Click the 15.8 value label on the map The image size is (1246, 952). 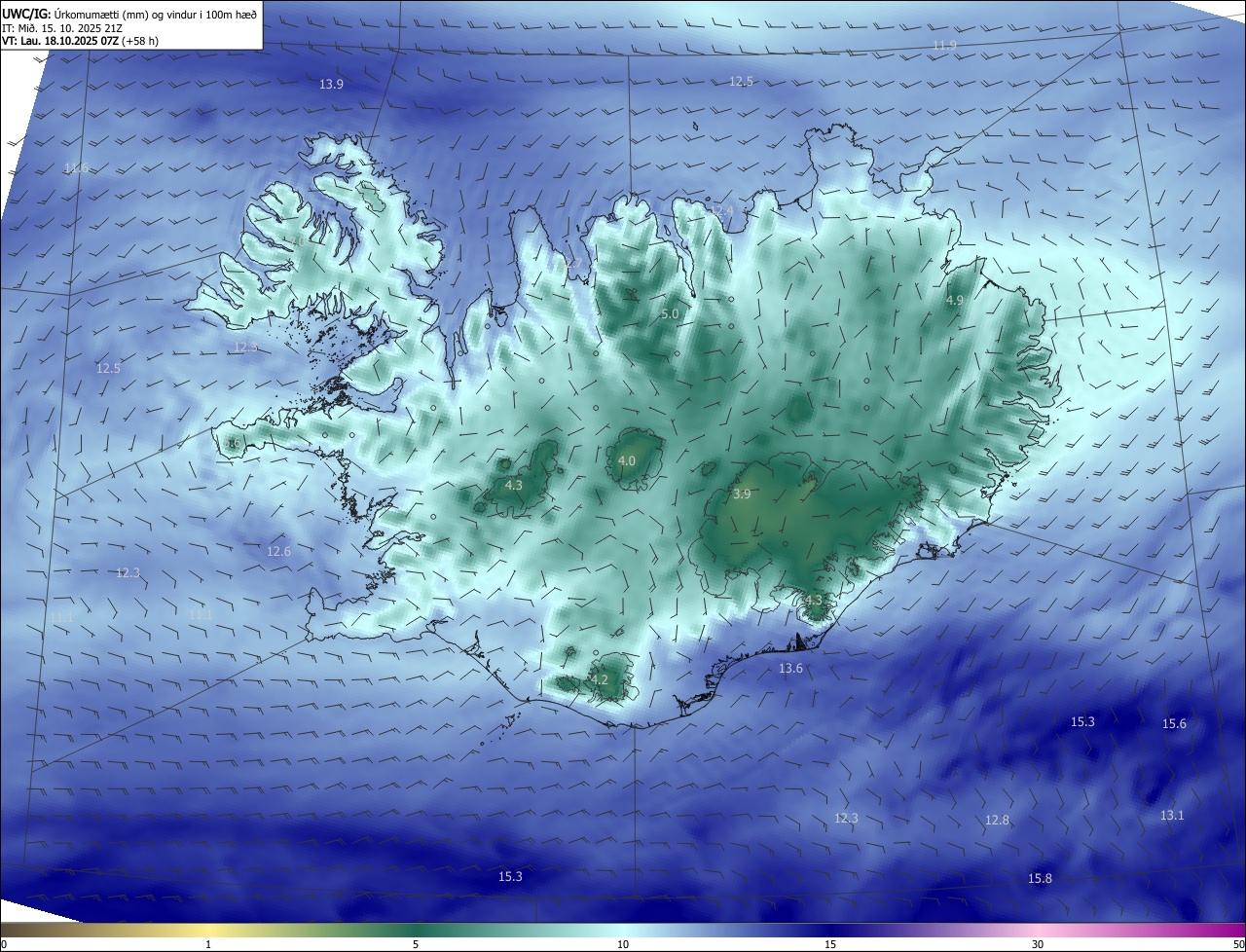pyautogui.click(x=1040, y=879)
